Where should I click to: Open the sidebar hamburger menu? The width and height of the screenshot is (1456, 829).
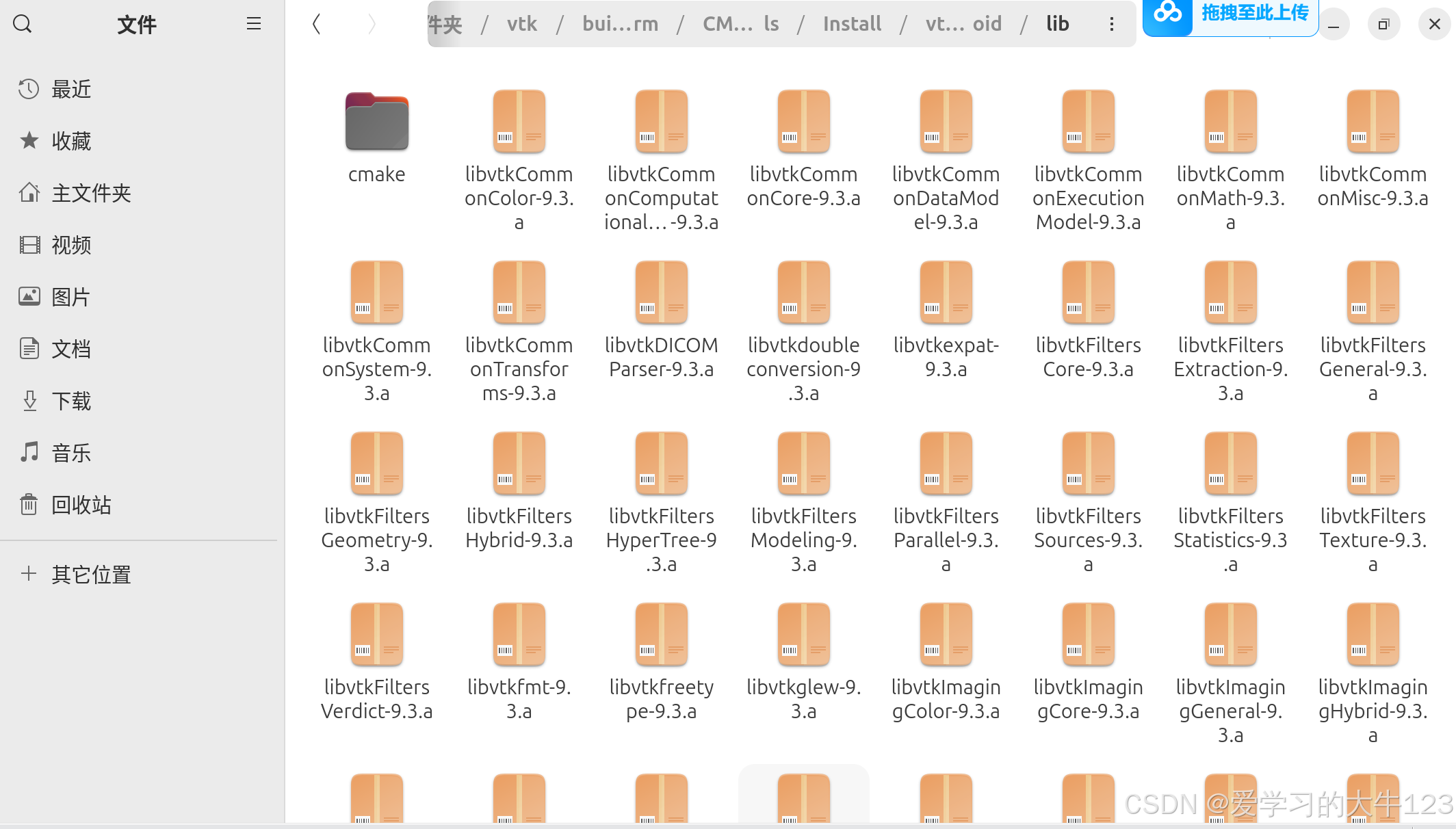click(x=254, y=24)
